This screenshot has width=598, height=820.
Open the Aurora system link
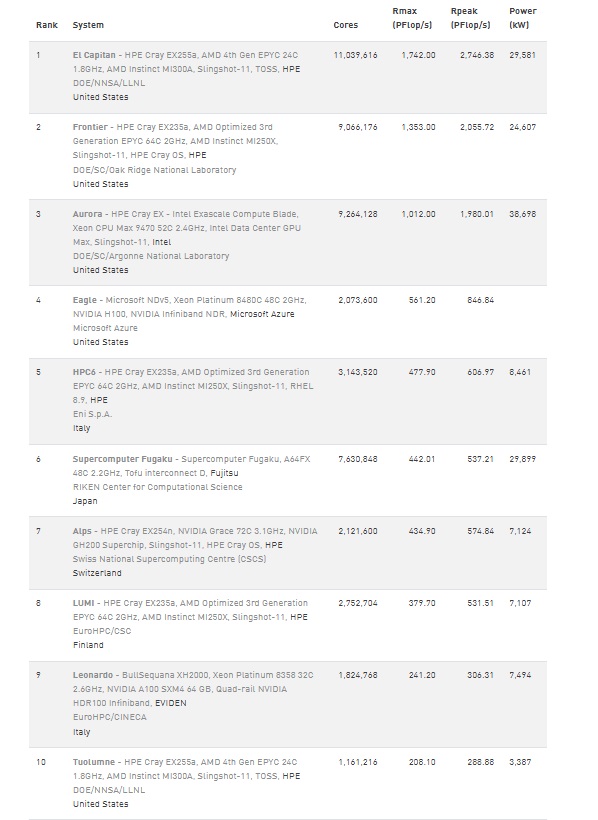click(x=87, y=214)
